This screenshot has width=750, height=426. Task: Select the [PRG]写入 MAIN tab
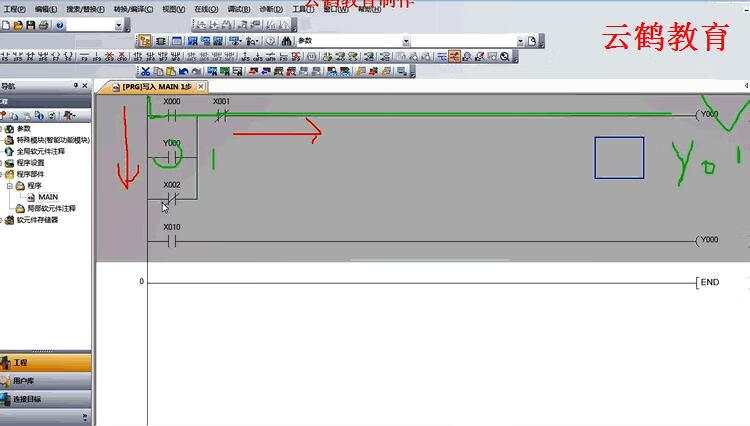[152, 87]
